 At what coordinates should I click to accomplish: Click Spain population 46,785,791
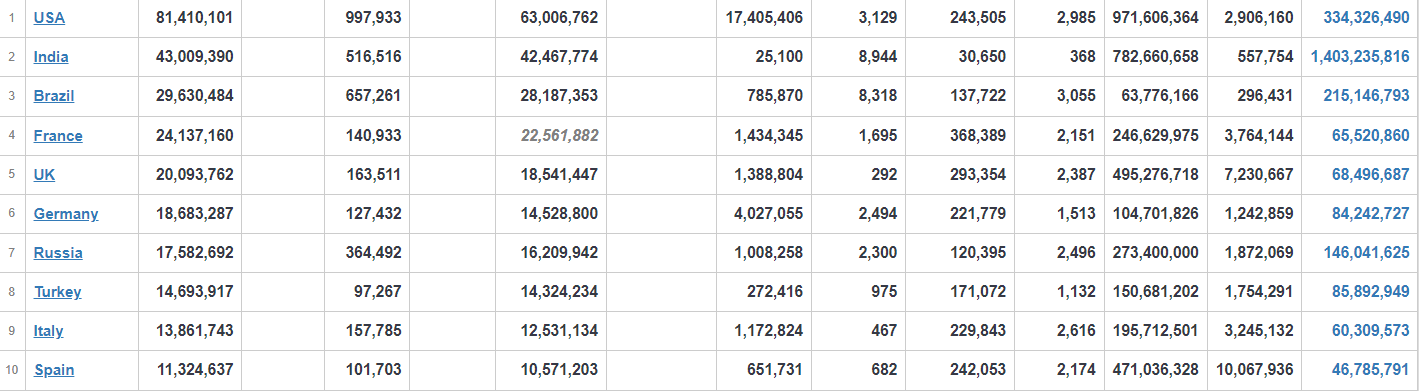point(1370,370)
